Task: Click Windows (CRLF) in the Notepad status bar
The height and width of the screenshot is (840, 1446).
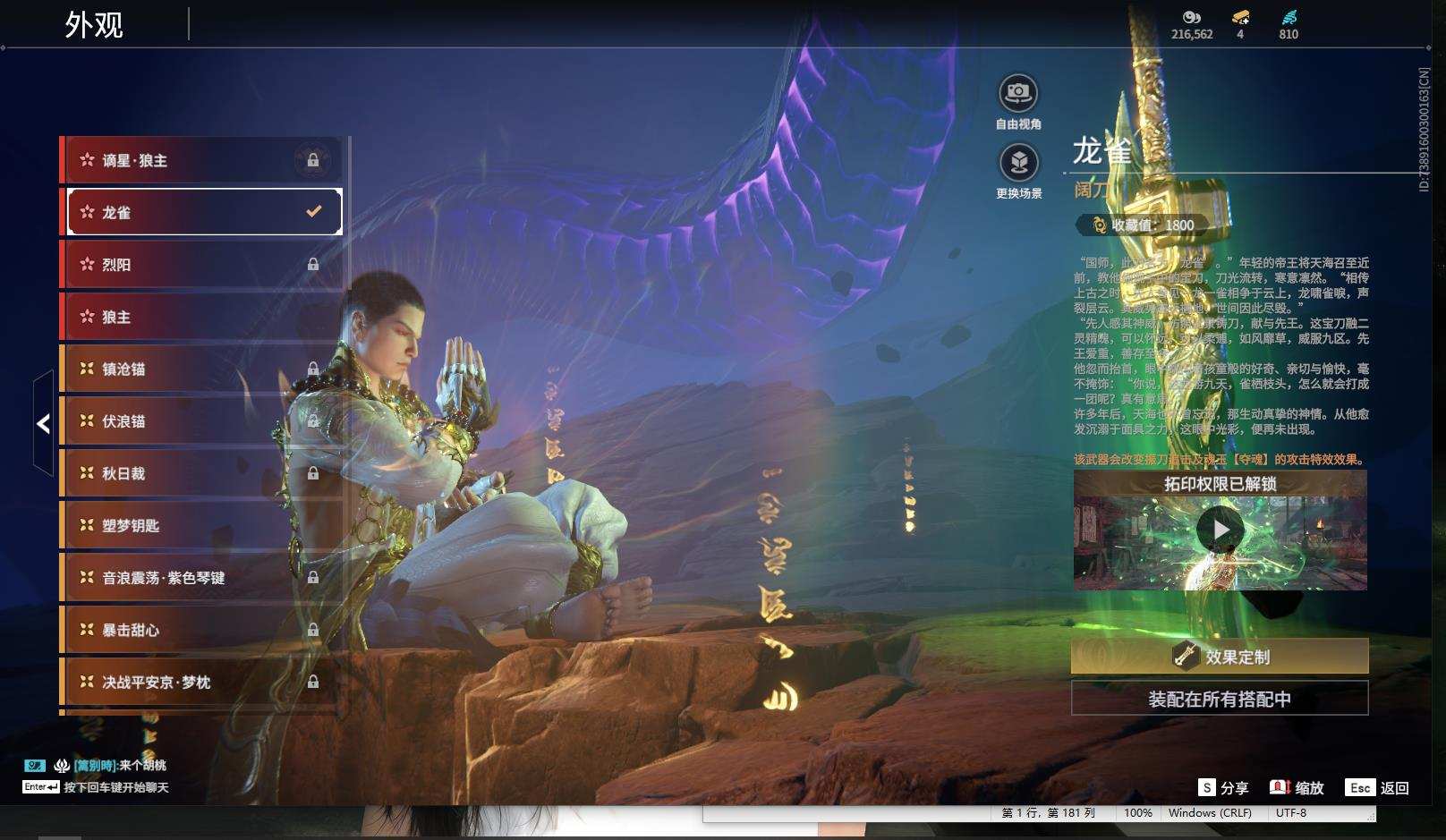Action: click(x=1210, y=813)
